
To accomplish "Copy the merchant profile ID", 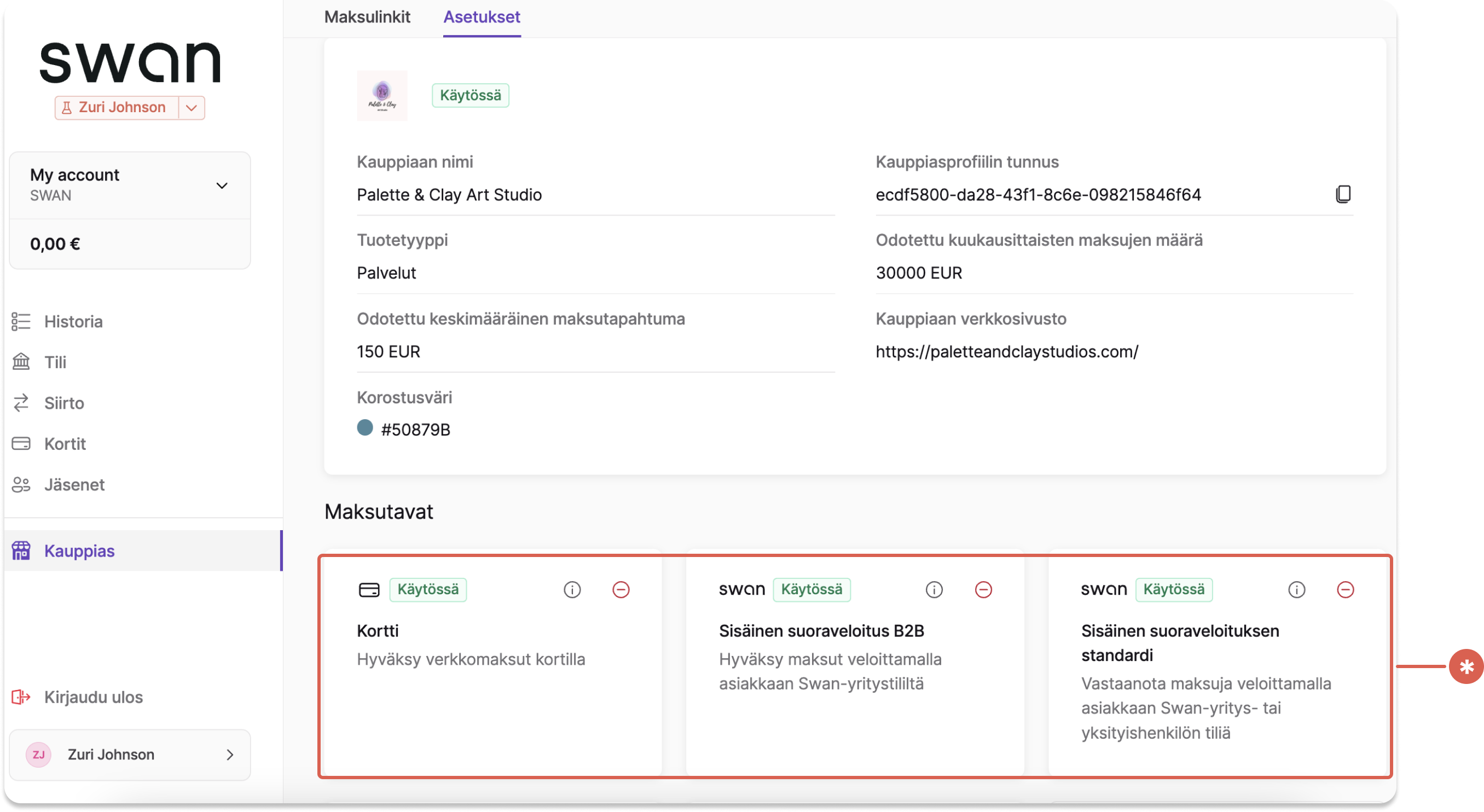I will coord(1343,194).
